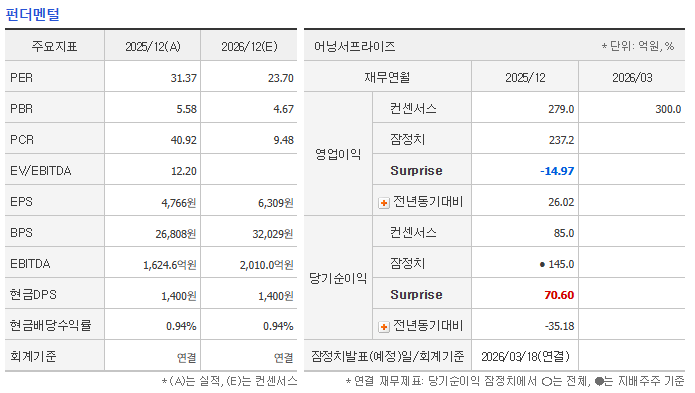Click Surprise label in 당기순이익 group
Viewport: 695px width, 393px height.
tap(416, 295)
